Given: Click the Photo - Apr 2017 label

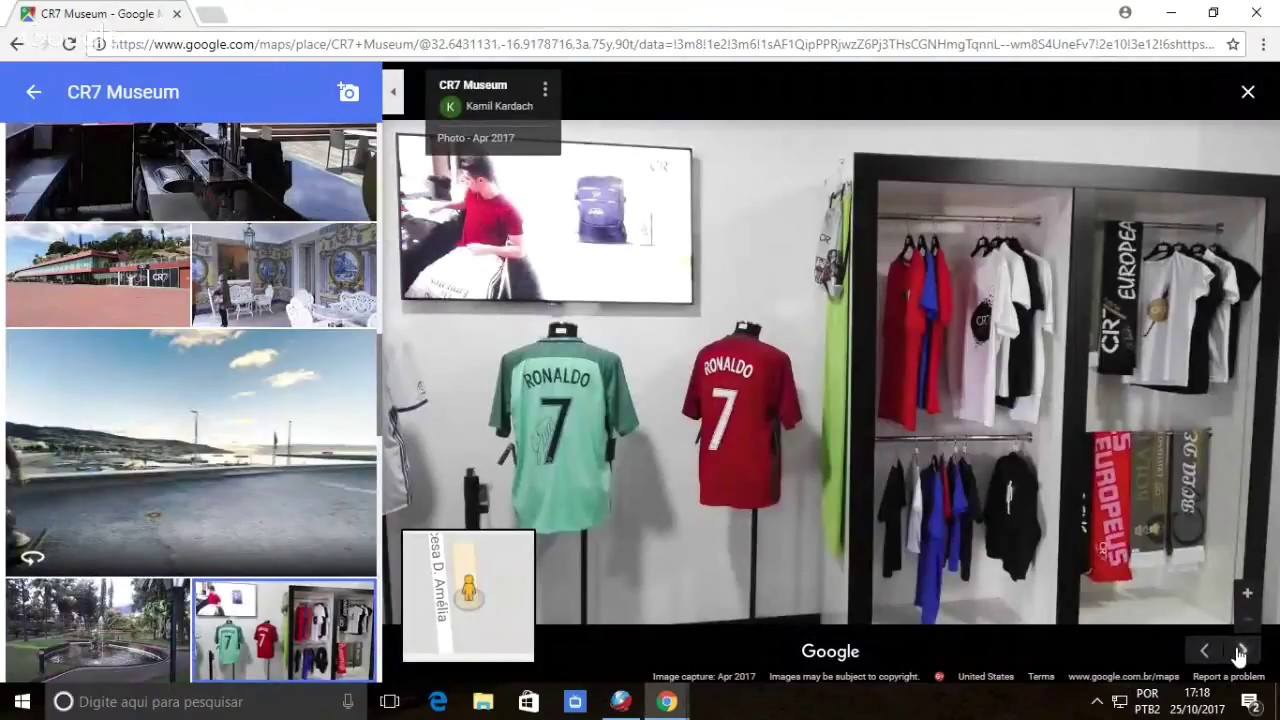Looking at the screenshot, I should click(475, 138).
